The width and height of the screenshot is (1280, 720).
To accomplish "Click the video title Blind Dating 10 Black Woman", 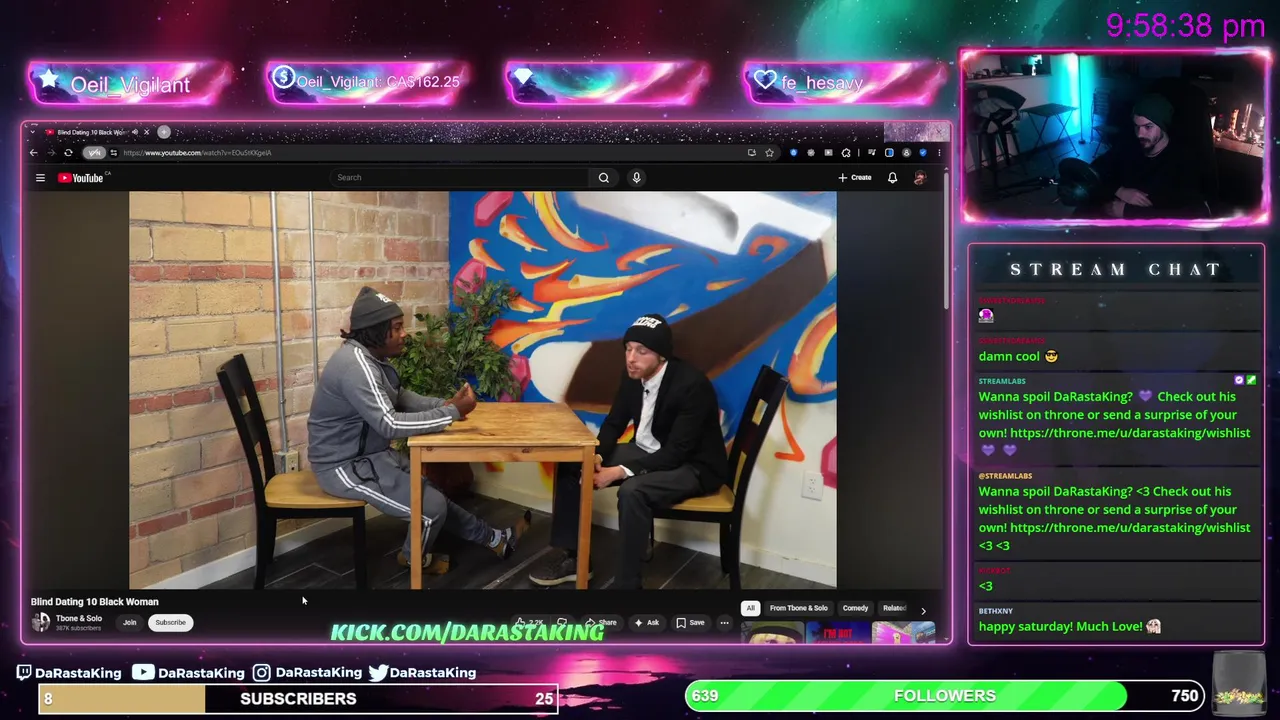I will click(95, 602).
